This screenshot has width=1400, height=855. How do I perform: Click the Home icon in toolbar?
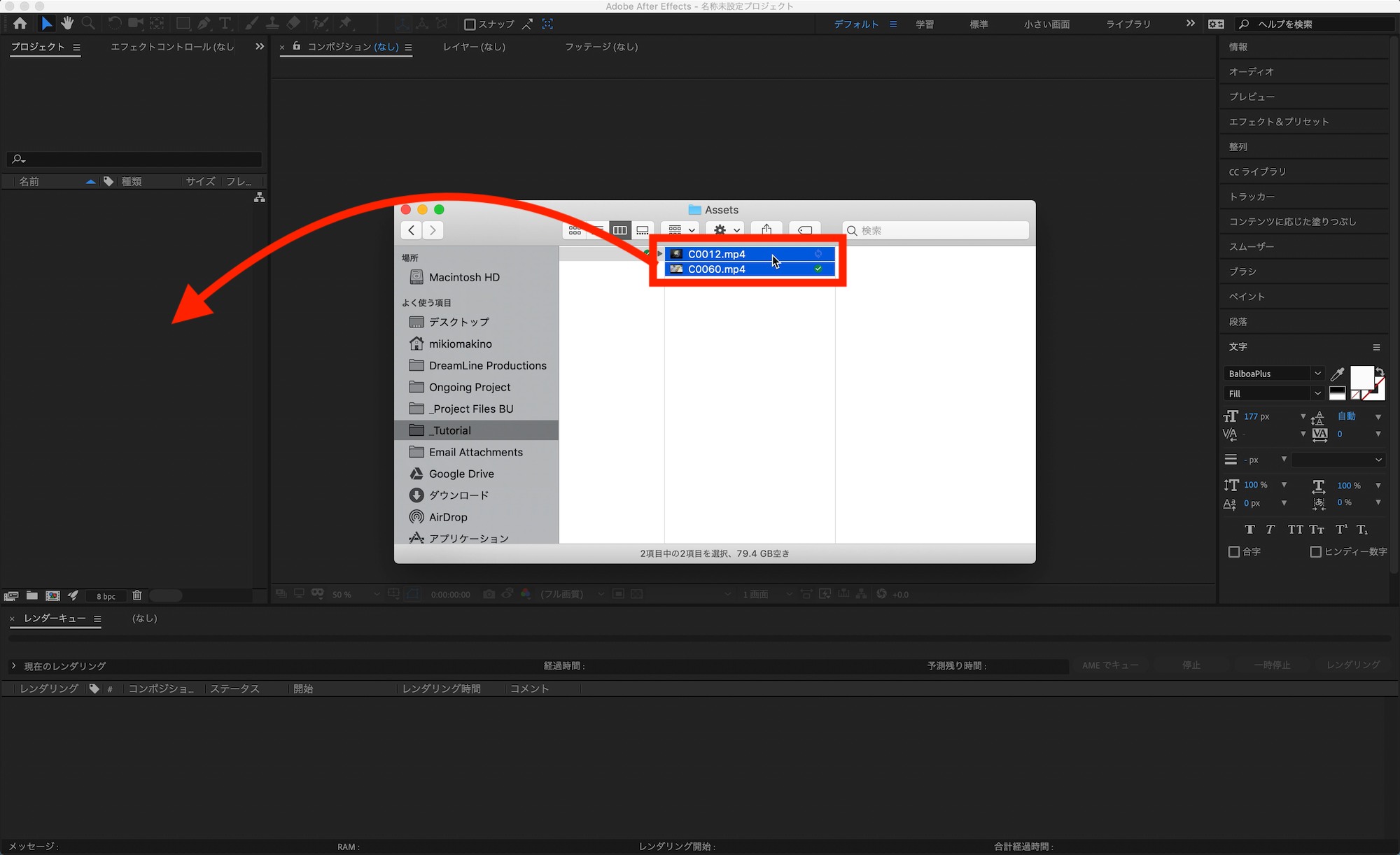[x=20, y=24]
